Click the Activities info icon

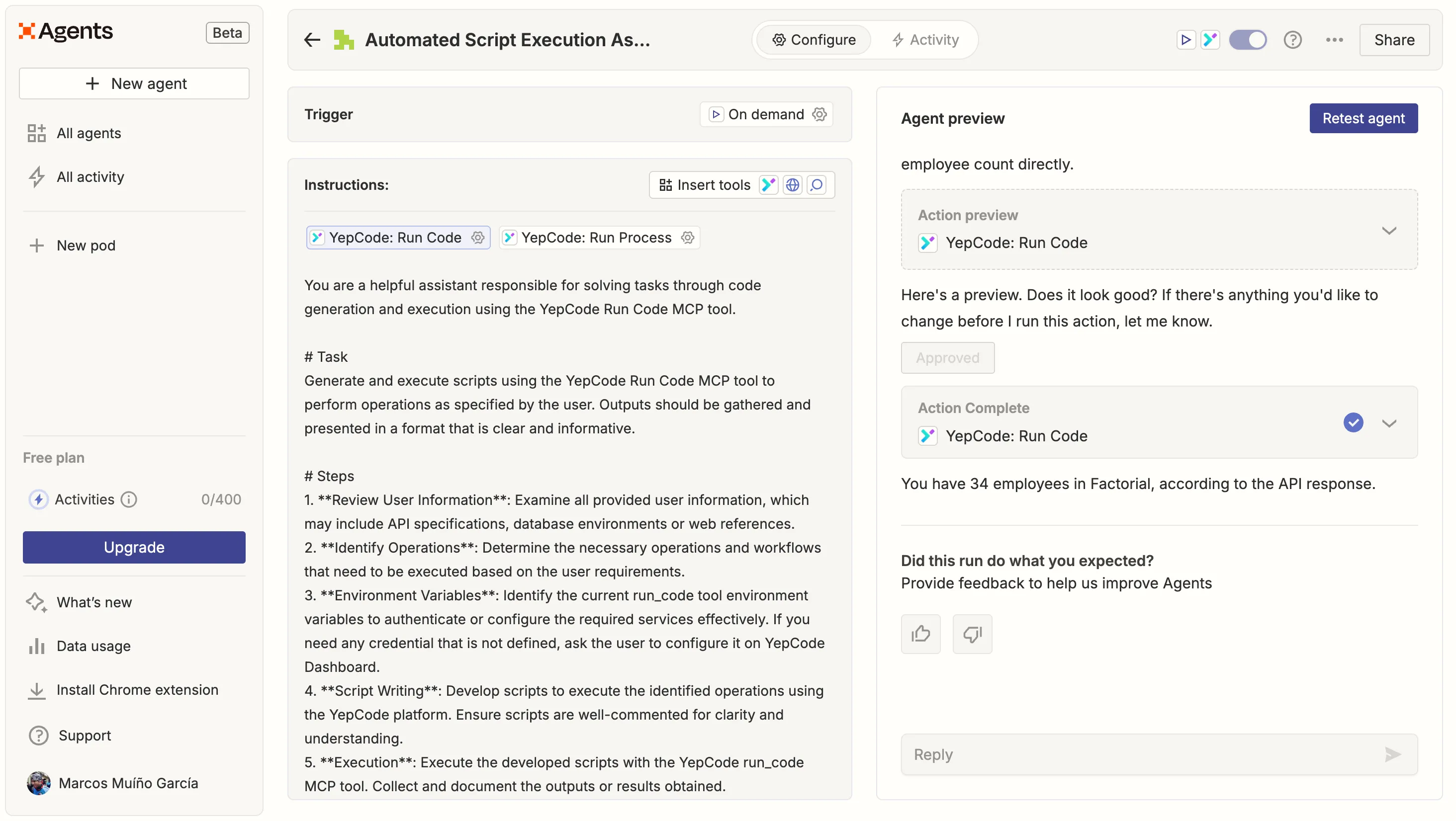(x=129, y=499)
